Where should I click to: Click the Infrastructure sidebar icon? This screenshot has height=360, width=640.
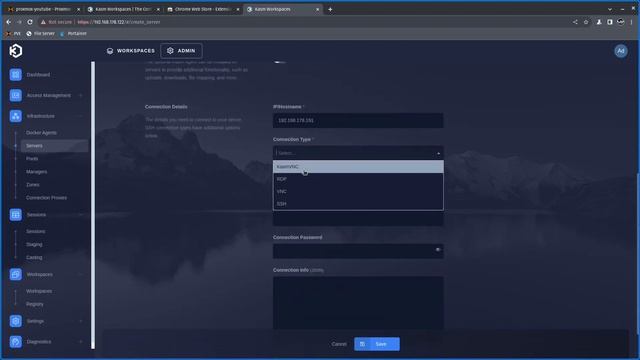tap(16, 116)
